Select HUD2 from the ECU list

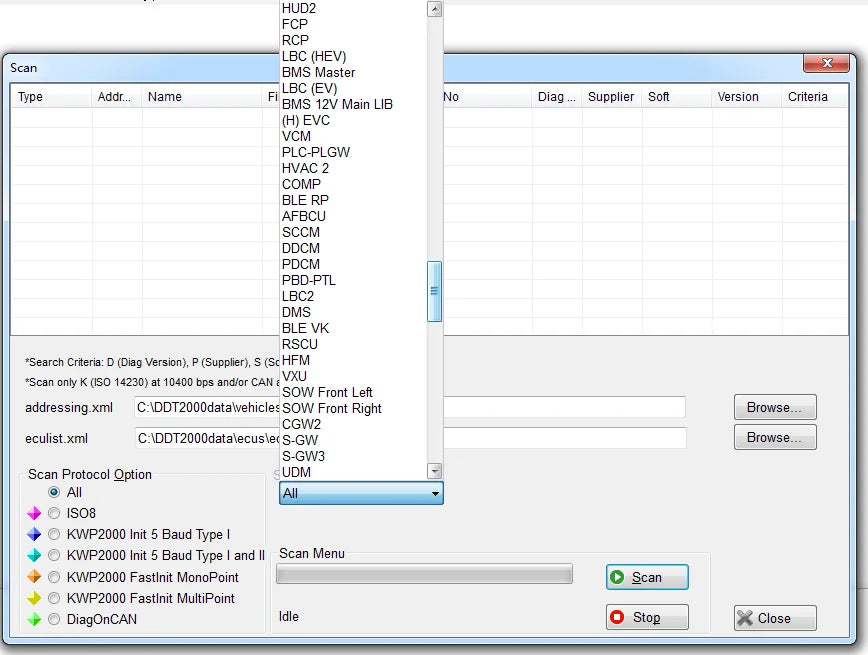click(353, 8)
